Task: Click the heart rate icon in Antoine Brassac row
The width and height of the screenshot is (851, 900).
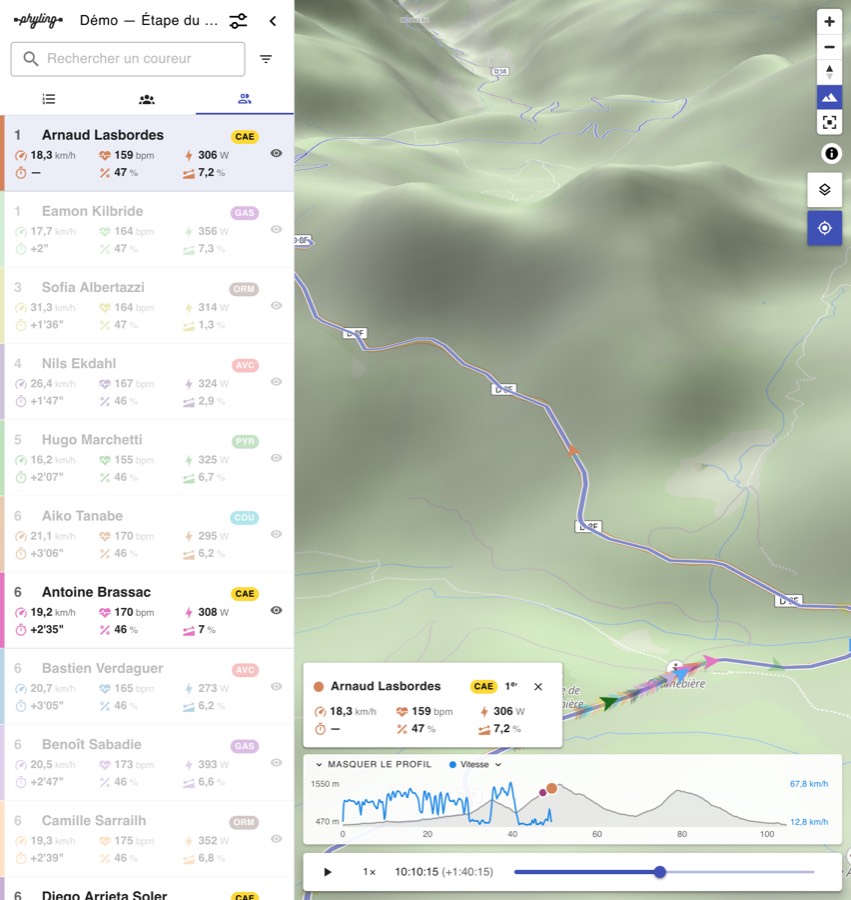Action: coord(104,612)
